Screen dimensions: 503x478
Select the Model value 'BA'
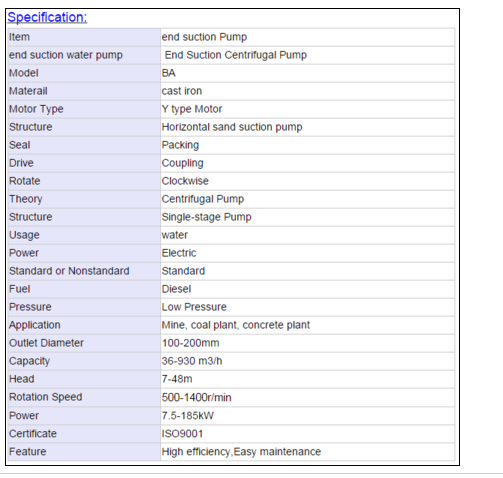[168, 73]
